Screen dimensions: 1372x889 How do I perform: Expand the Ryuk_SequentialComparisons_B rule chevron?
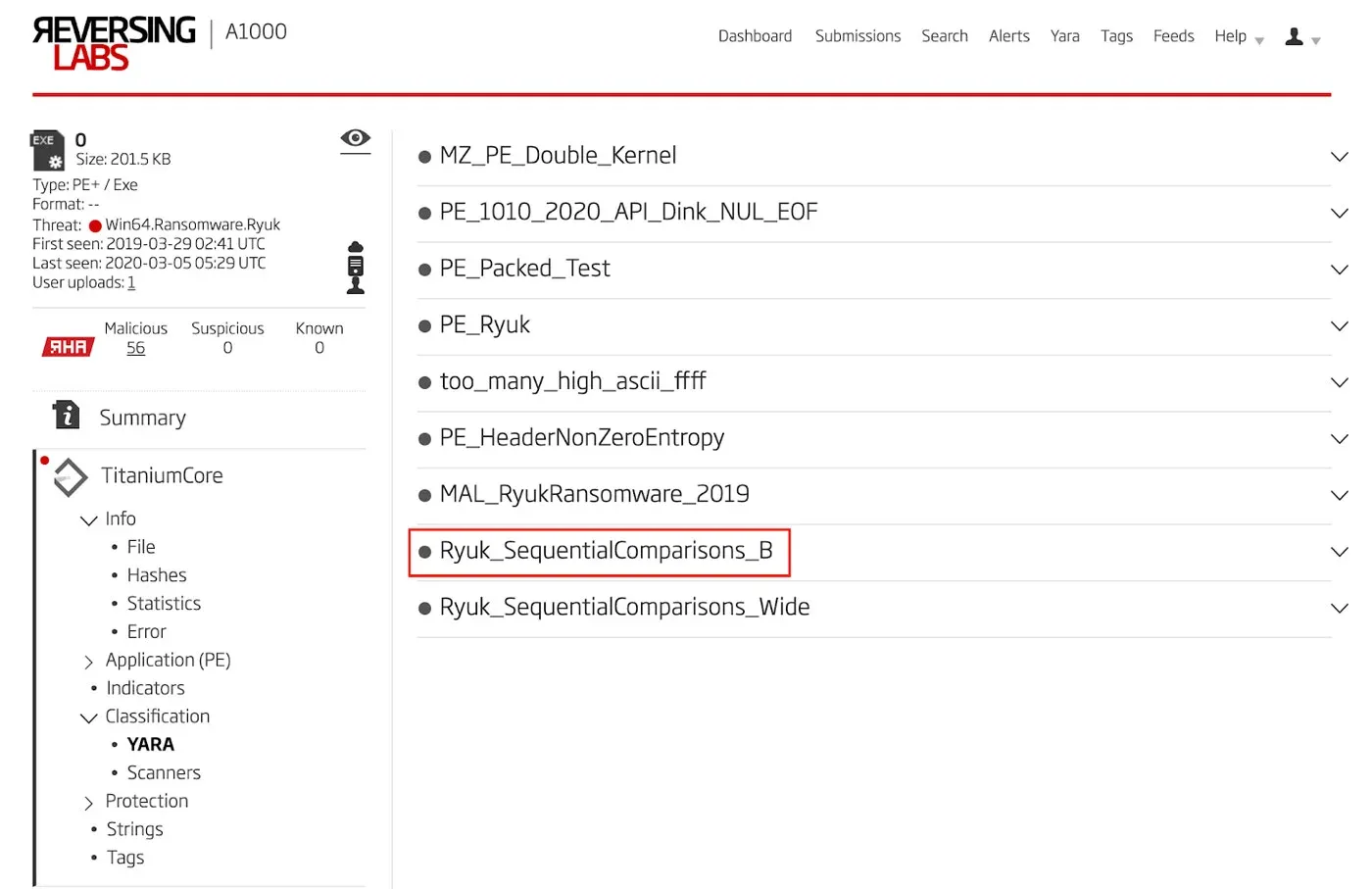[x=1339, y=552]
